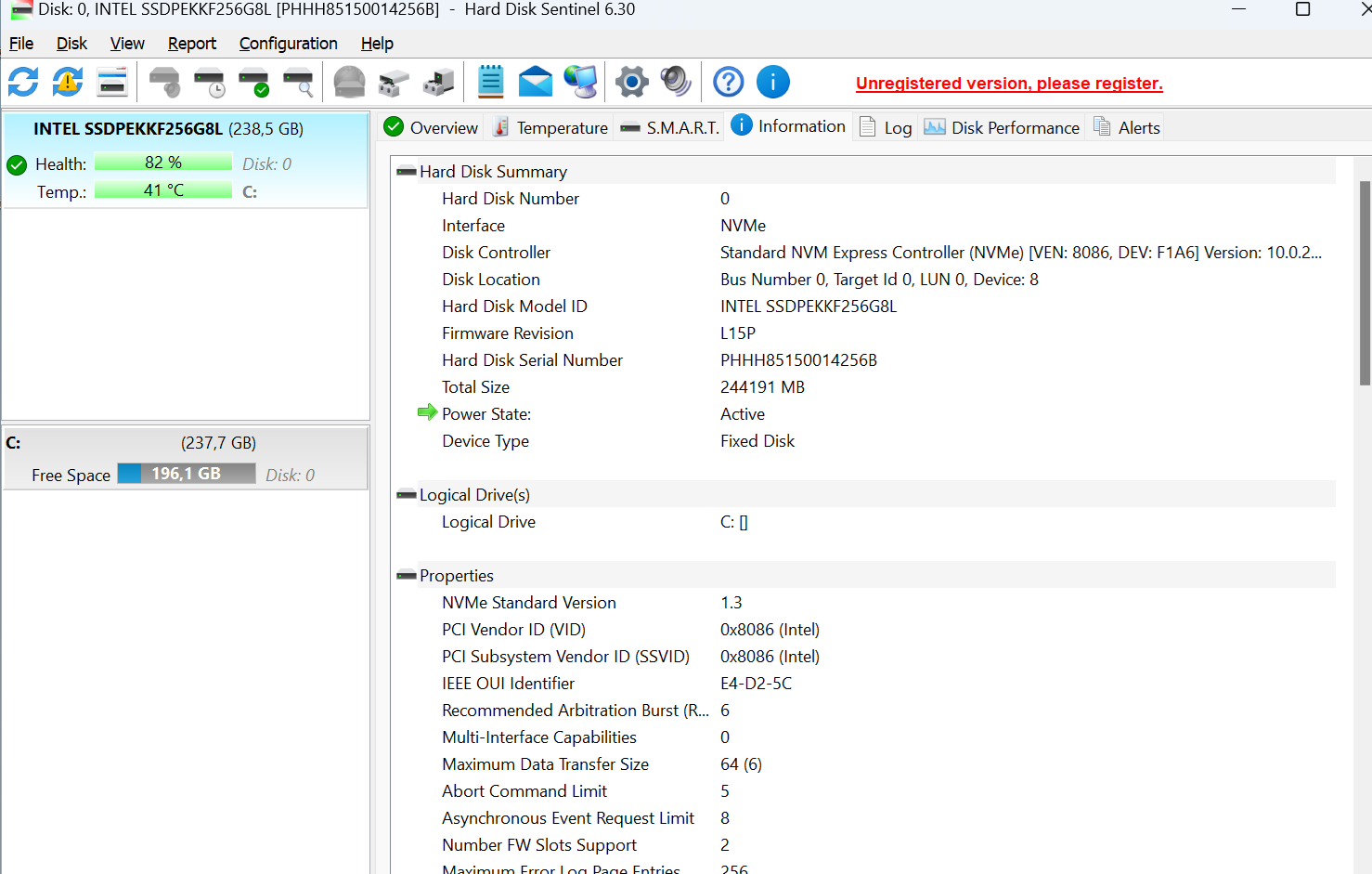Click the disk alert warning icon
Viewport: 1372px width, 874px height.
[65, 82]
